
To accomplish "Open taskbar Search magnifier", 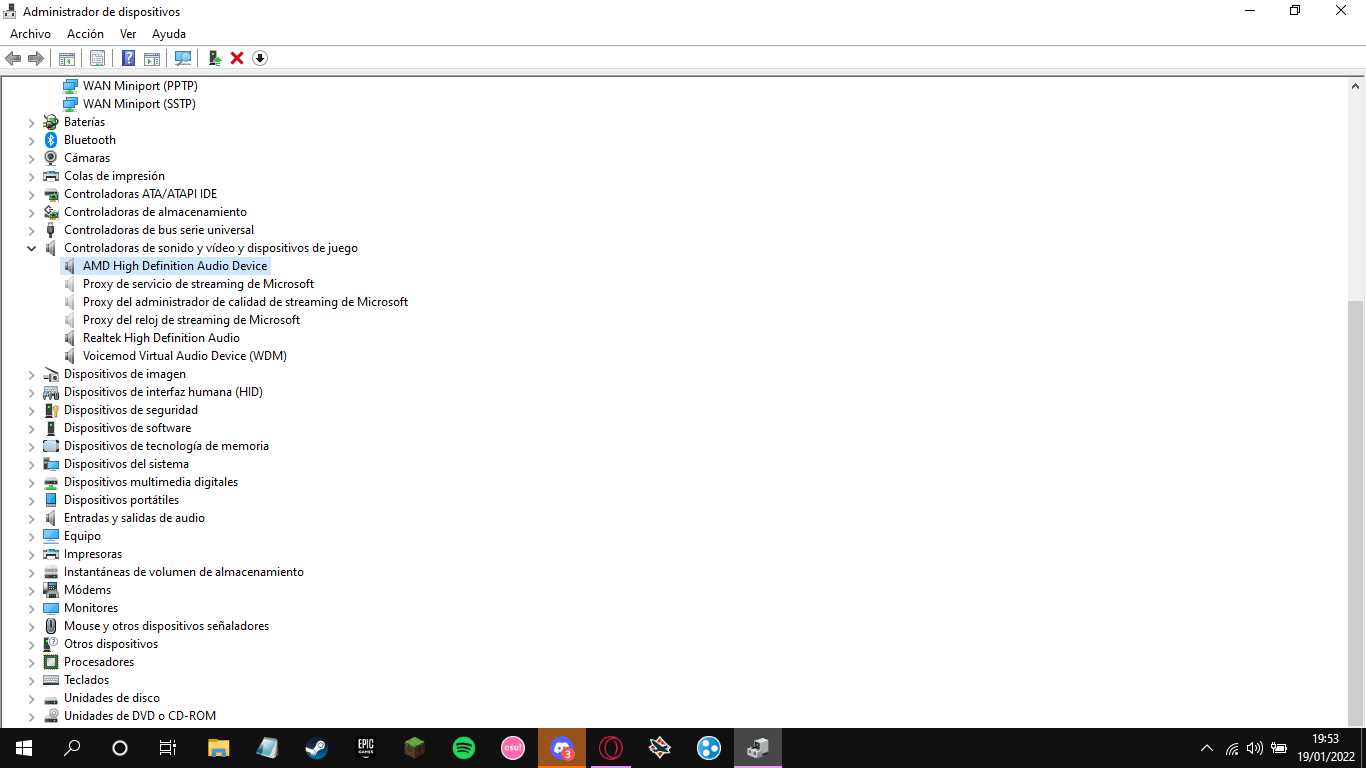I will click(72, 747).
